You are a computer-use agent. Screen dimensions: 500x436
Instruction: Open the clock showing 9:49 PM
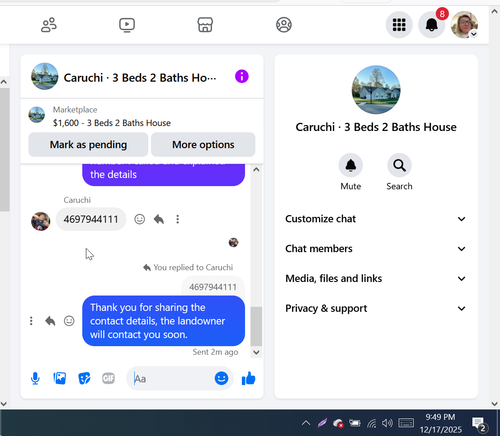click(x=441, y=423)
